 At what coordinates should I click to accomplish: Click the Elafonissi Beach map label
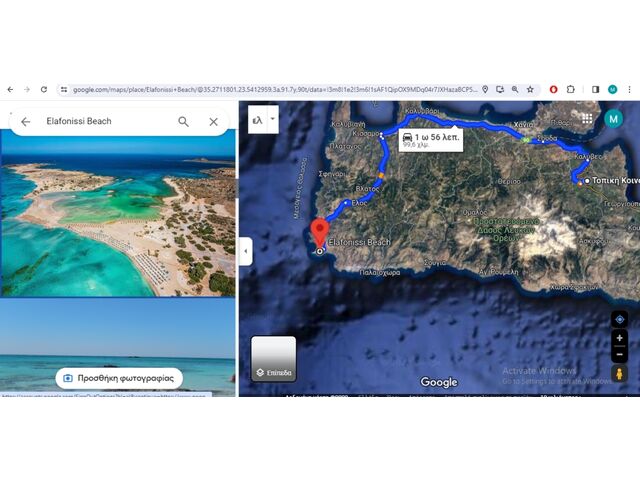(x=360, y=242)
